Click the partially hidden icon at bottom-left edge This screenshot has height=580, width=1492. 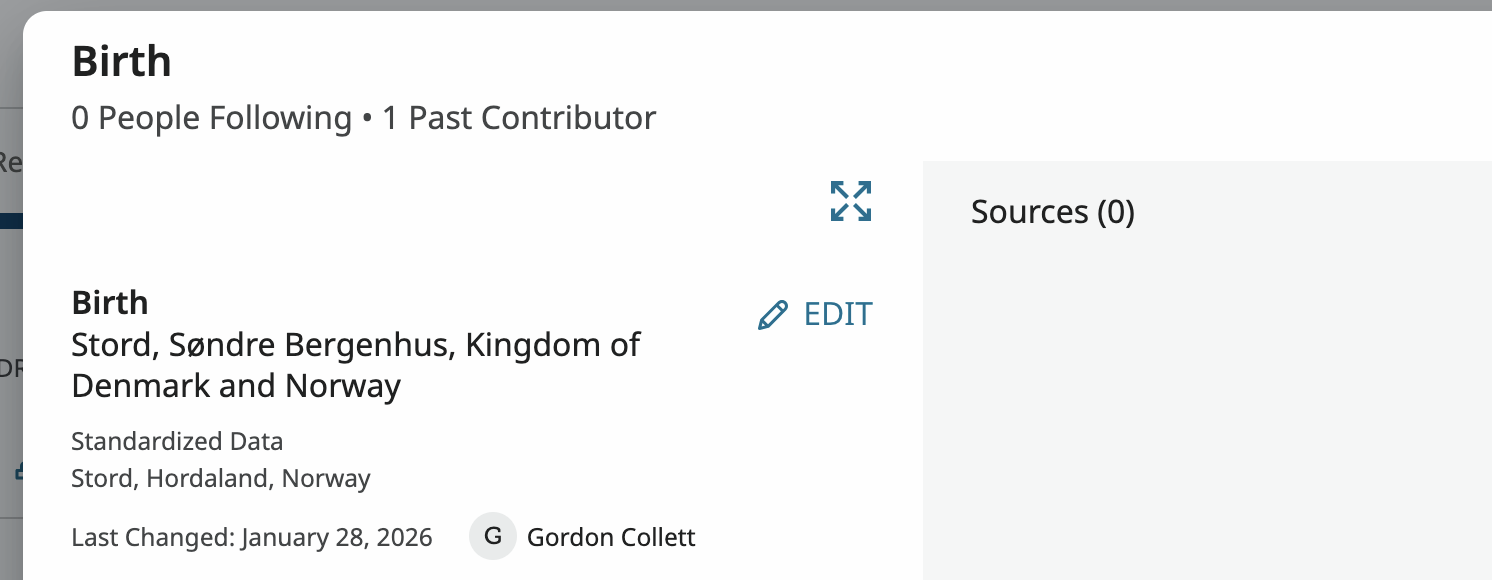coord(16,470)
